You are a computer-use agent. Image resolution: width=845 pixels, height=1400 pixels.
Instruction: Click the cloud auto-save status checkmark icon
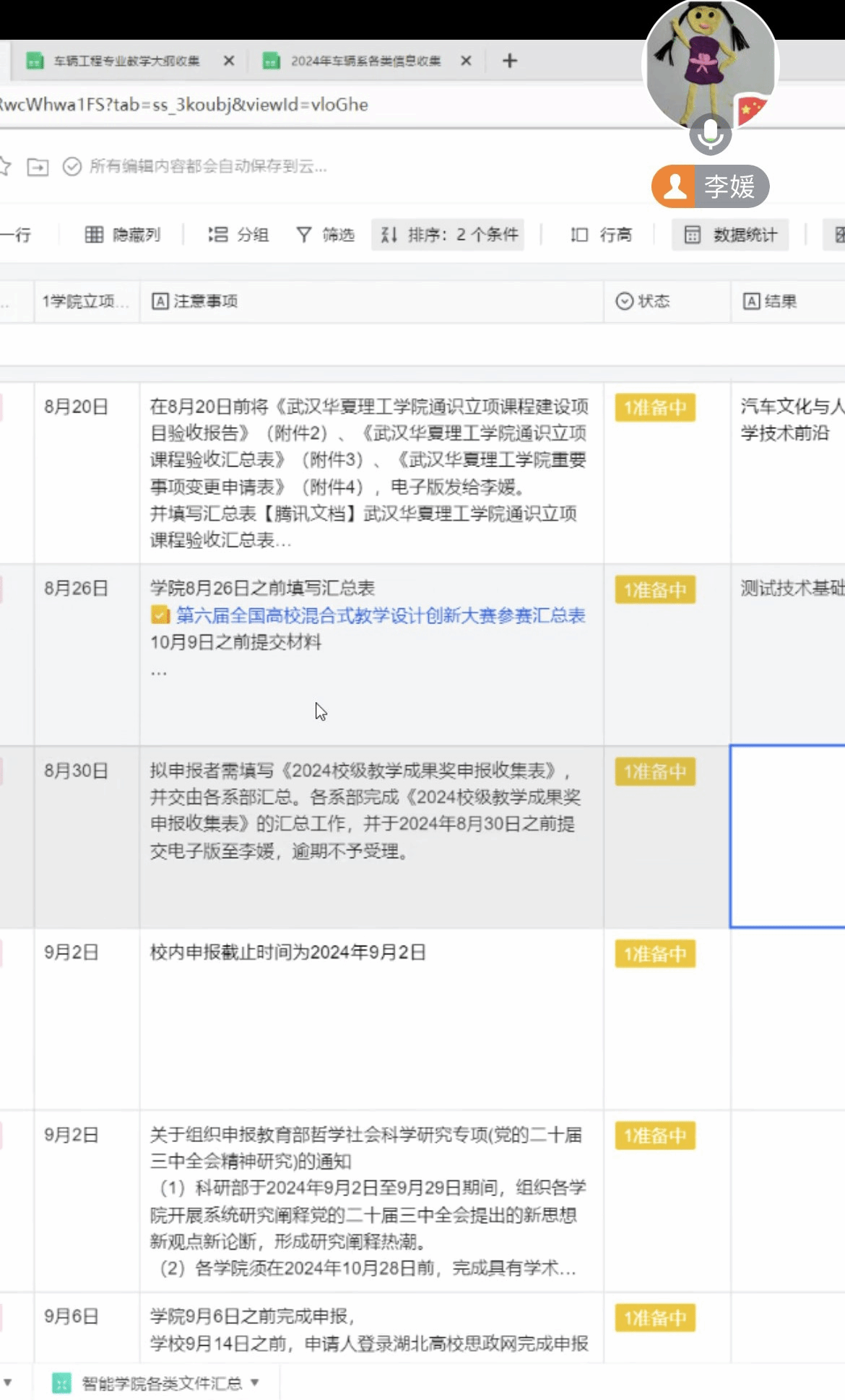click(x=71, y=167)
